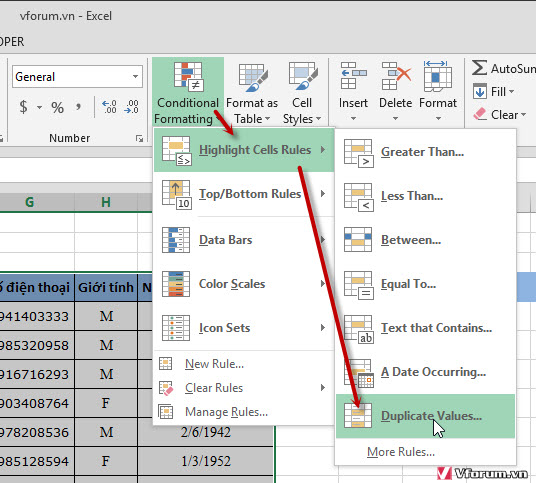This screenshot has height=483, width=536.
Task: Click the Text that Contains icon
Action: click(358, 329)
